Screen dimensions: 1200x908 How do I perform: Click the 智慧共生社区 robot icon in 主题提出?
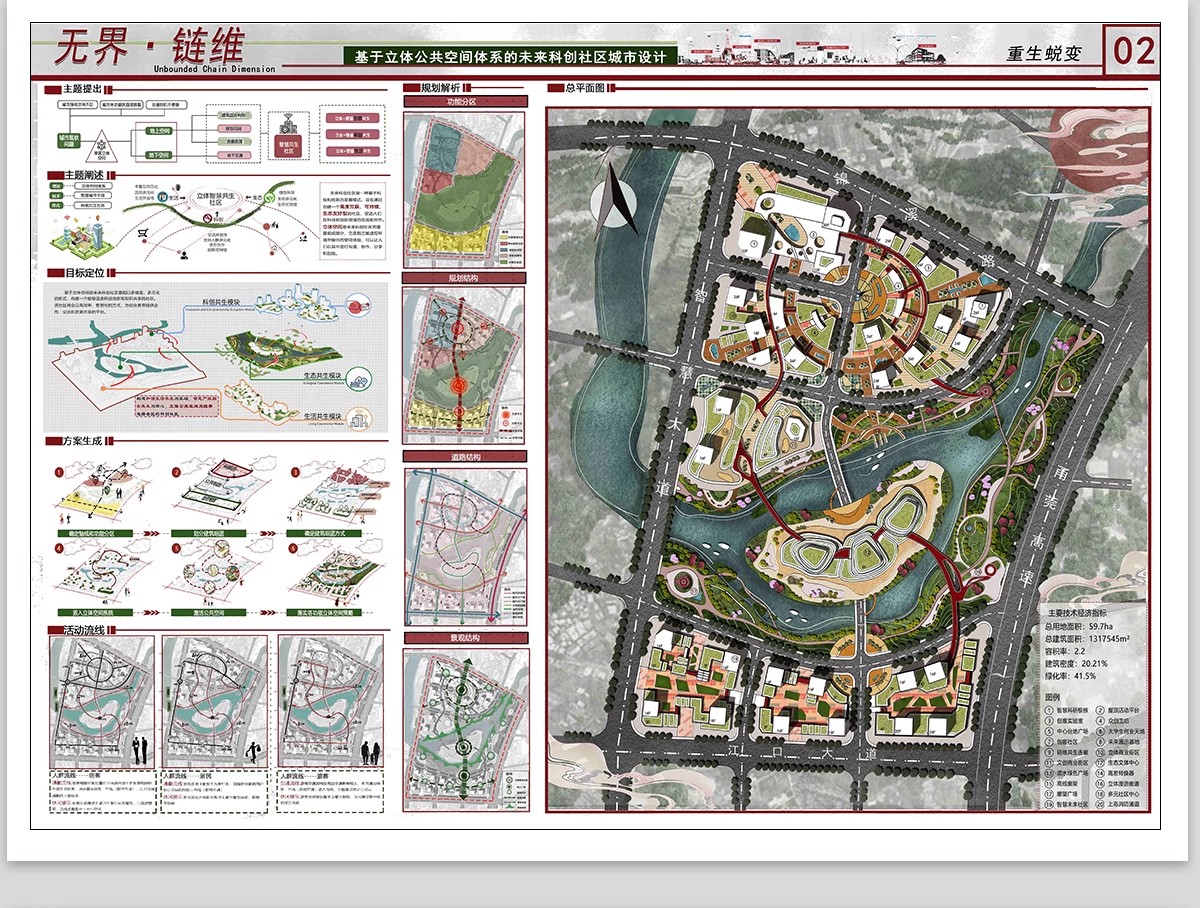click(x=287, y=128)
